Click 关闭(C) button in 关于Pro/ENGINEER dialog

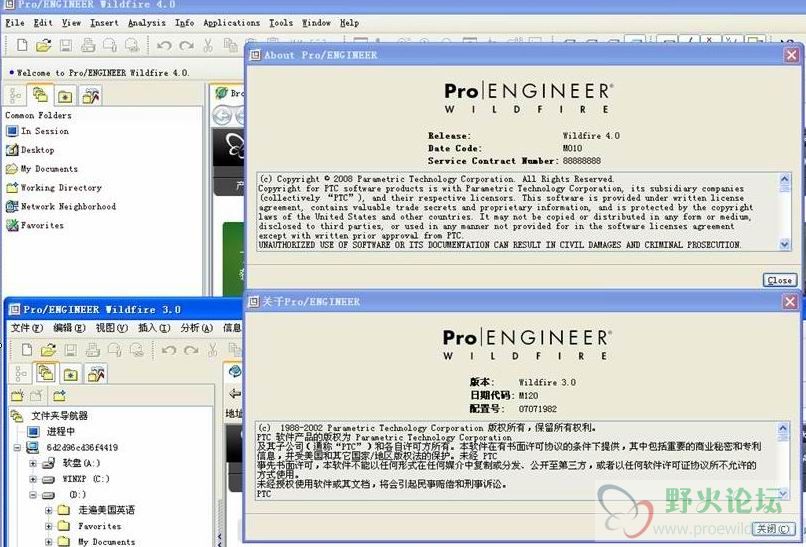pos(773,529)
